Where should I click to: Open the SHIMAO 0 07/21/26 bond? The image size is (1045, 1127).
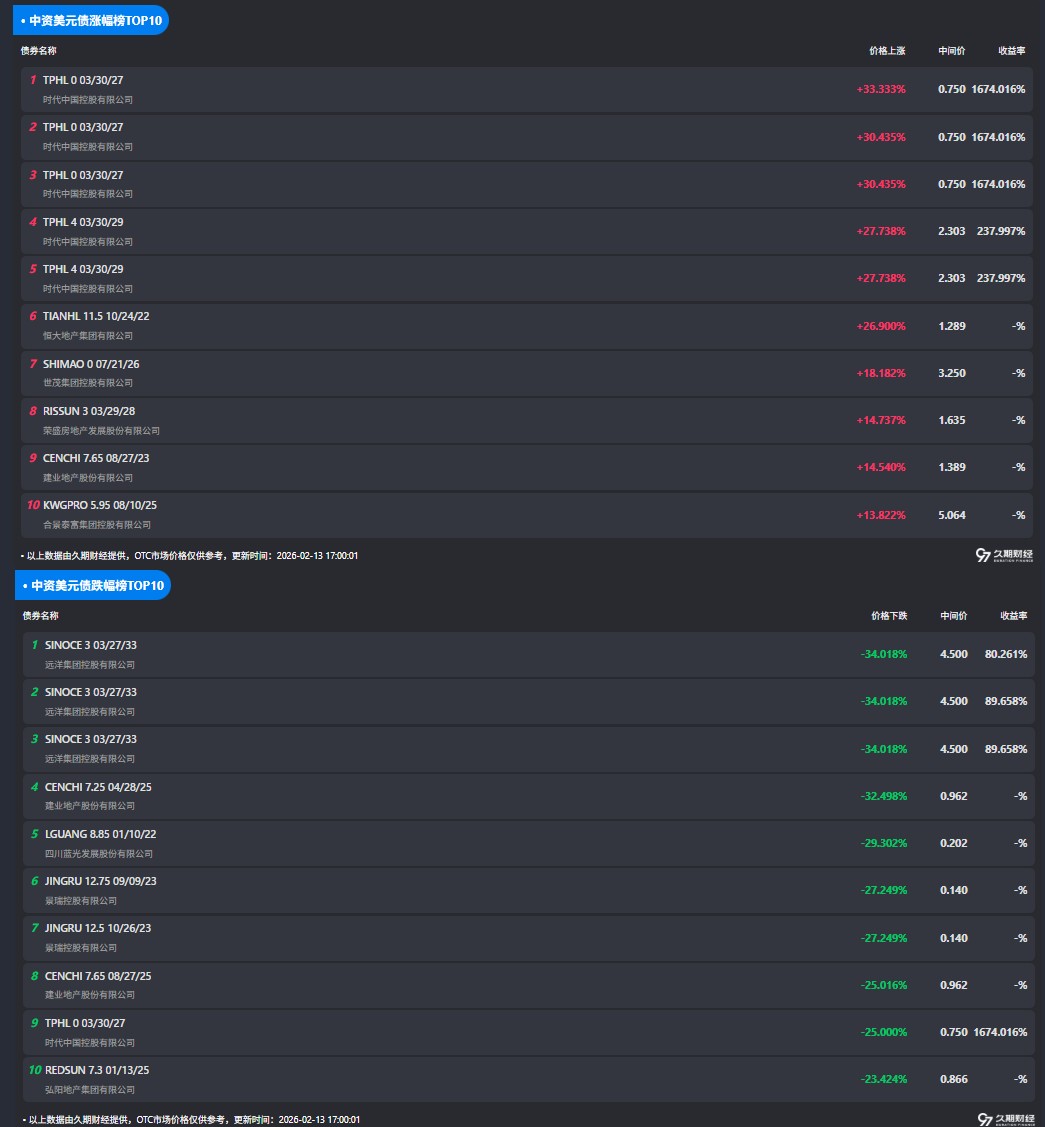coord(91,364)
